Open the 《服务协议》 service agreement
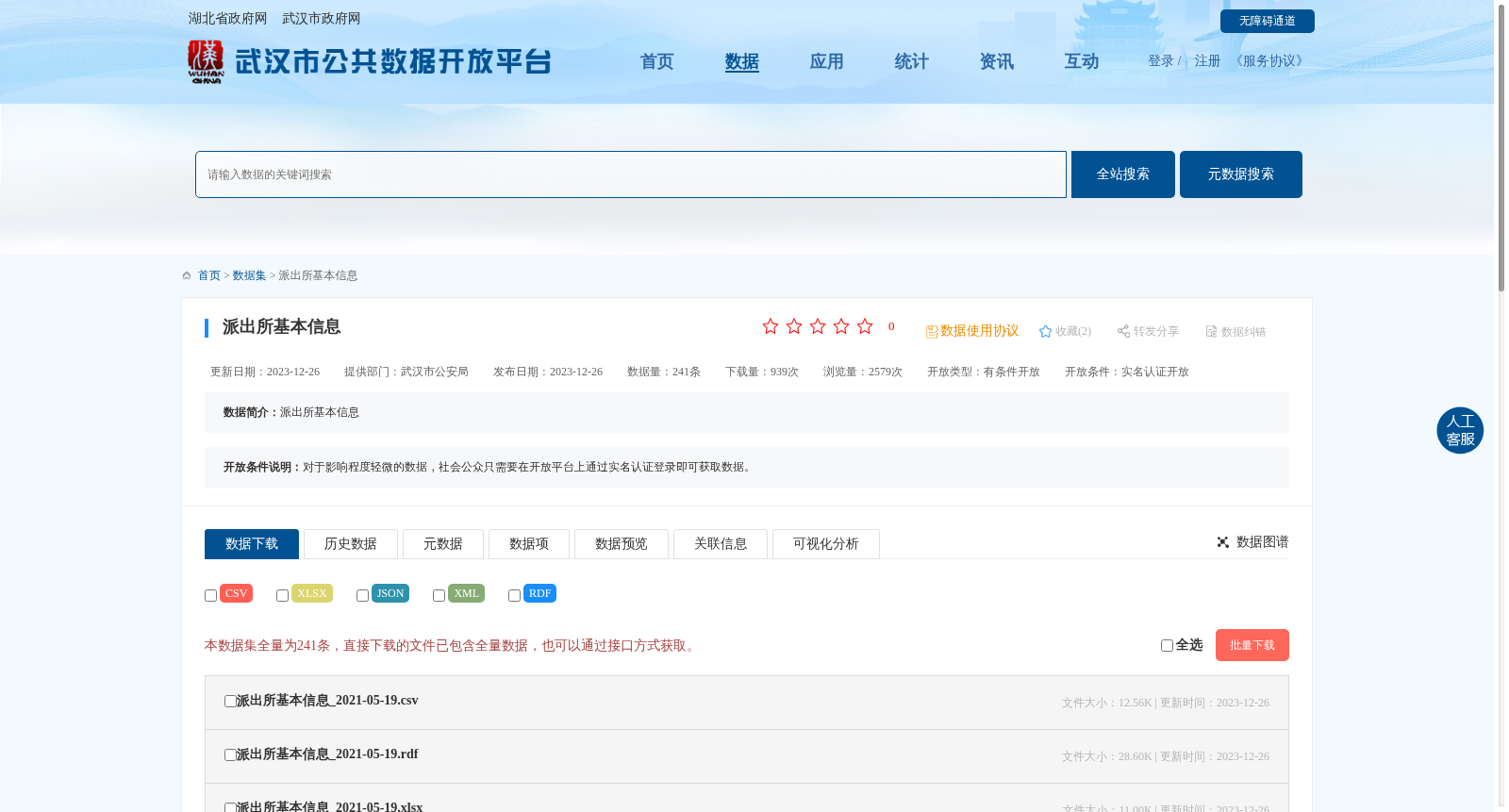This screenshot has height=812, width=1509. coord(1269,61)
